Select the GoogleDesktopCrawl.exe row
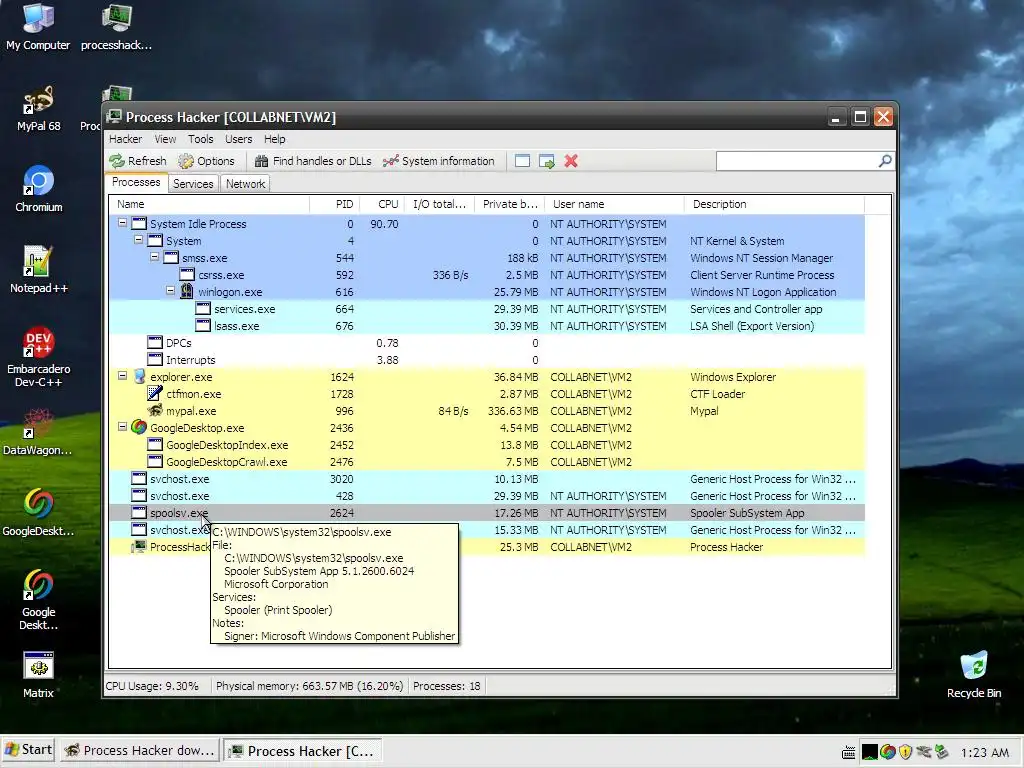The image size is (1024, 768). coord(487,462)
